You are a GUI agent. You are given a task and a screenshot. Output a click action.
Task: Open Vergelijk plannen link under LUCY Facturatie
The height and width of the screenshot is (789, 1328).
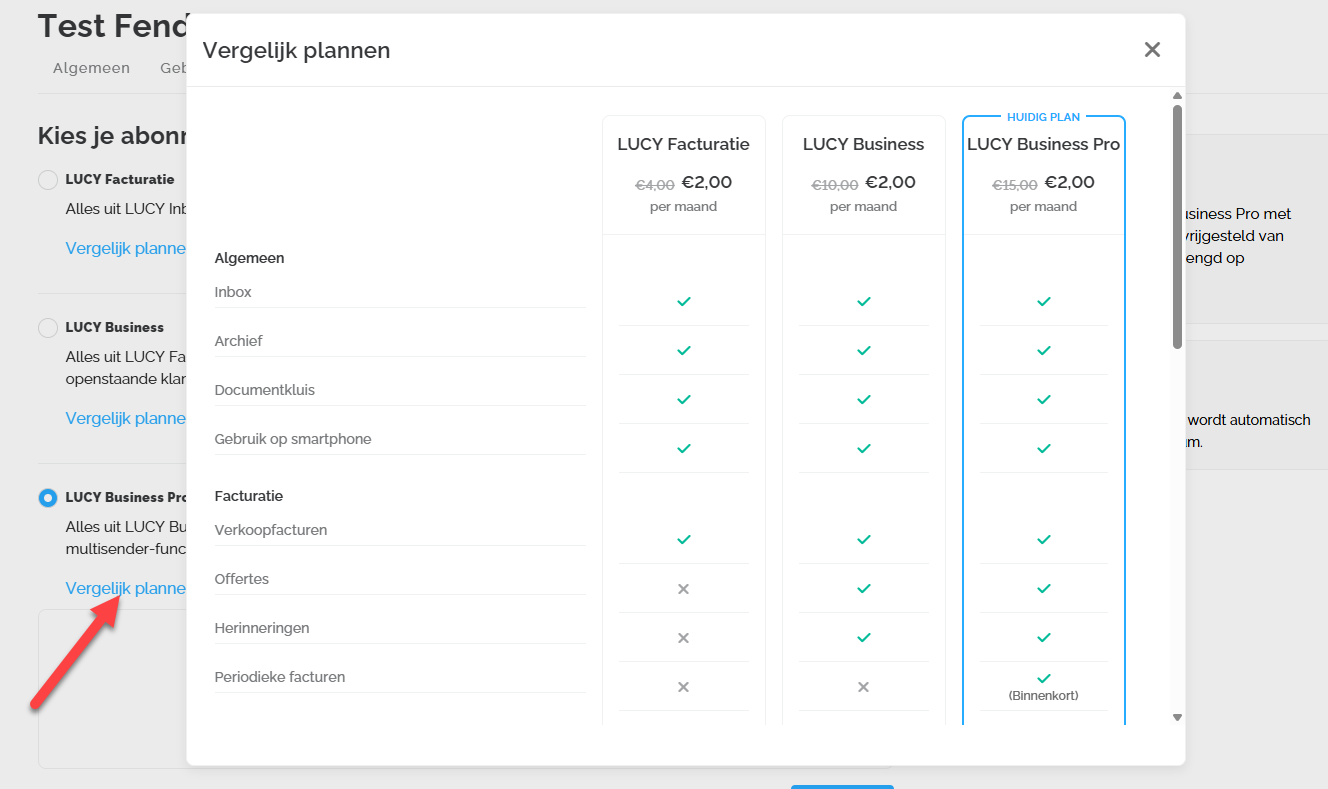126,248
